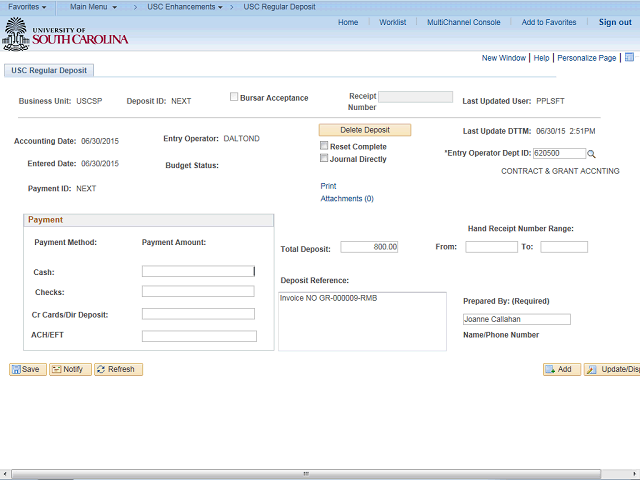Open Attachments (0) link
Viewport: 640px width, 480px height.
(x=347, y=199)
